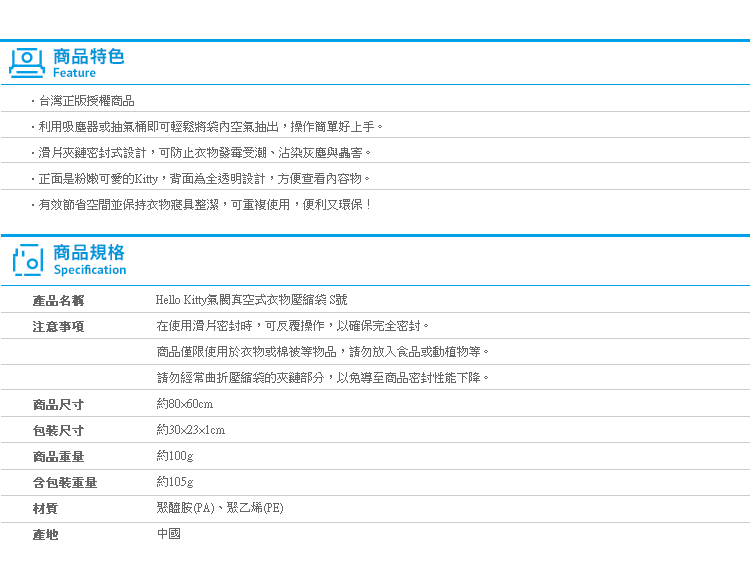Select the 商品僅限使用於衣物 note line
This screenshot has height=565, width=750.
pos(323,352)
